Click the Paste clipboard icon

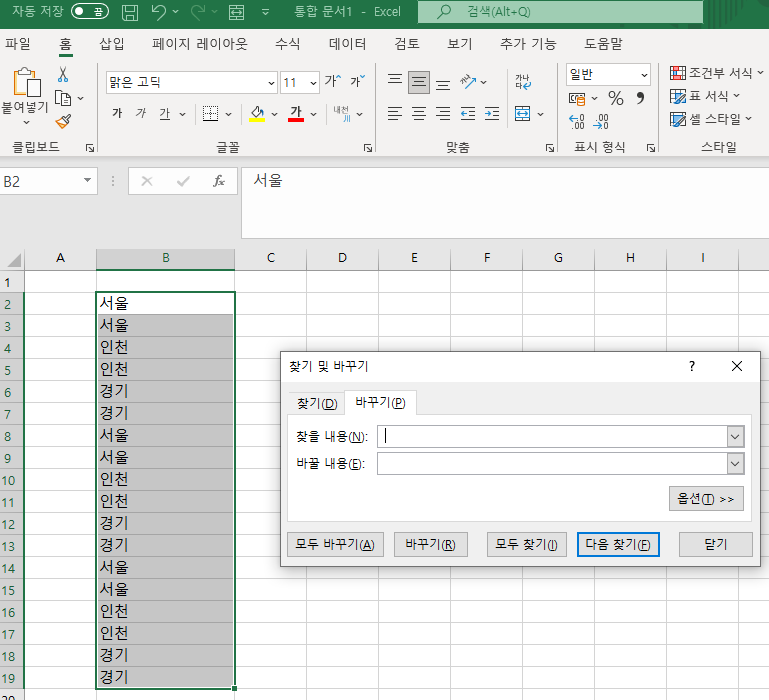pyautogui.click(x=26, y=82)
